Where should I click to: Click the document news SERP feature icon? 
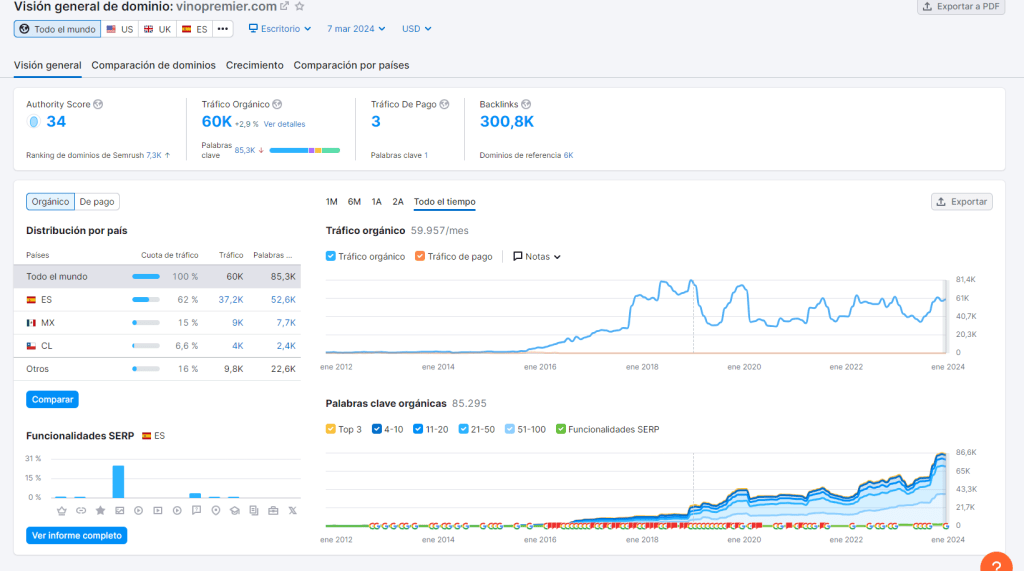click(254, 511)
